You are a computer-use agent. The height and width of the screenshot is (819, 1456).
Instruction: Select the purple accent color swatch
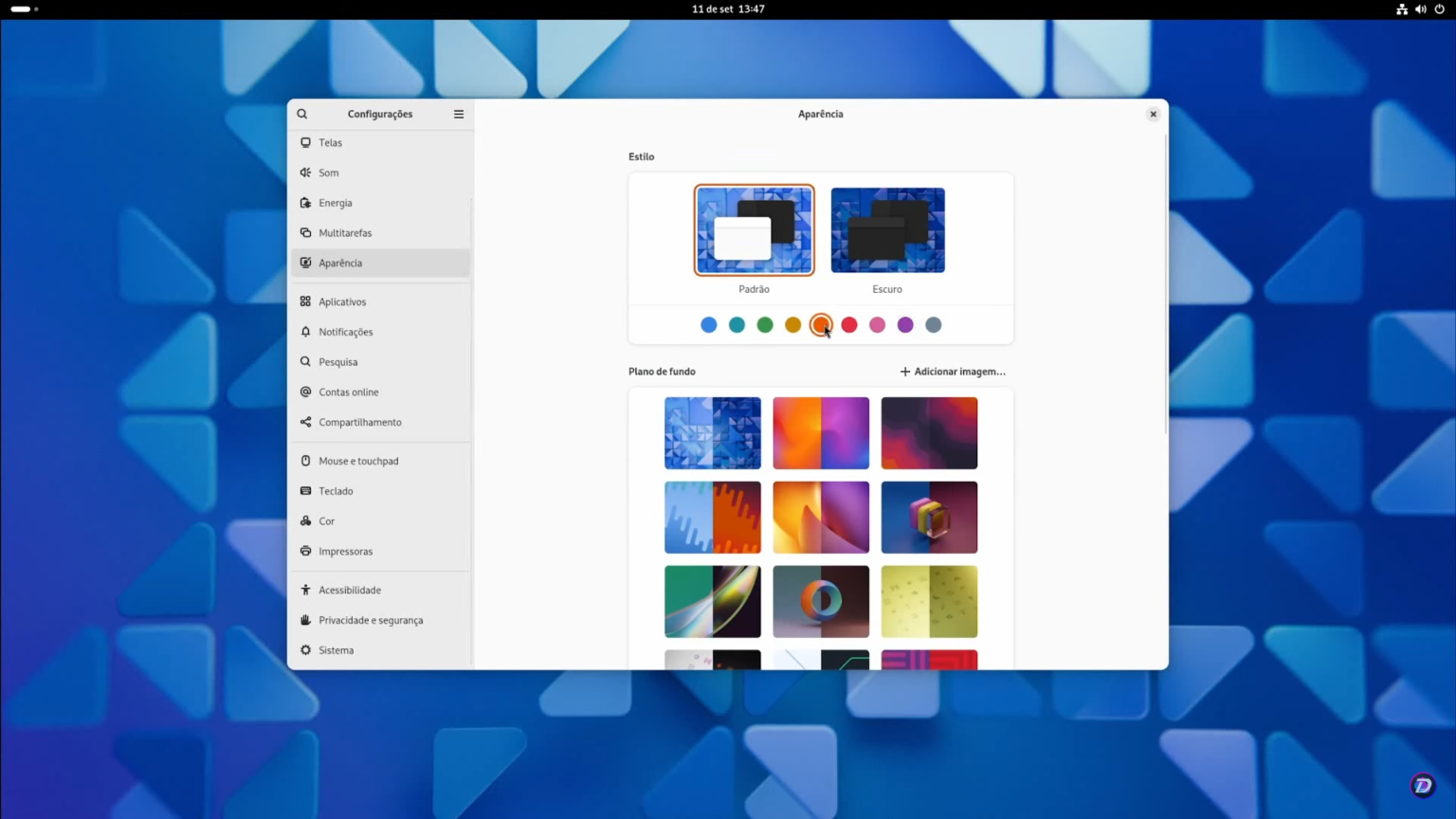click(905, 324)
